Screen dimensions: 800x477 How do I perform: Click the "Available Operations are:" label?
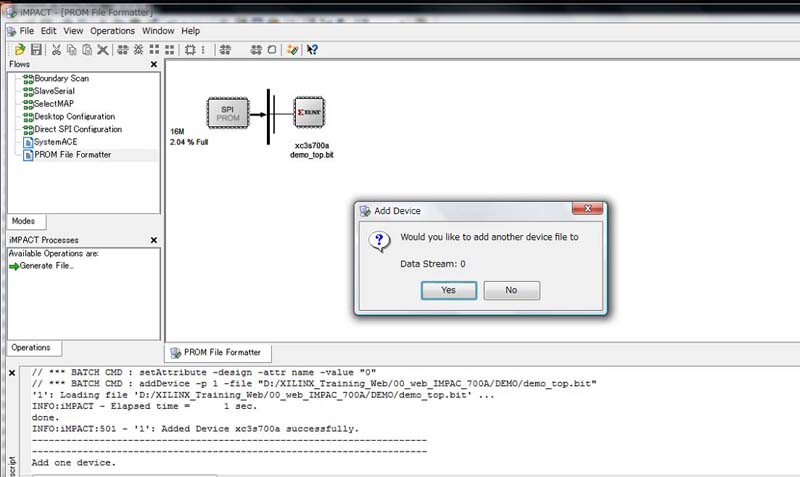click(x=54, y=254)
